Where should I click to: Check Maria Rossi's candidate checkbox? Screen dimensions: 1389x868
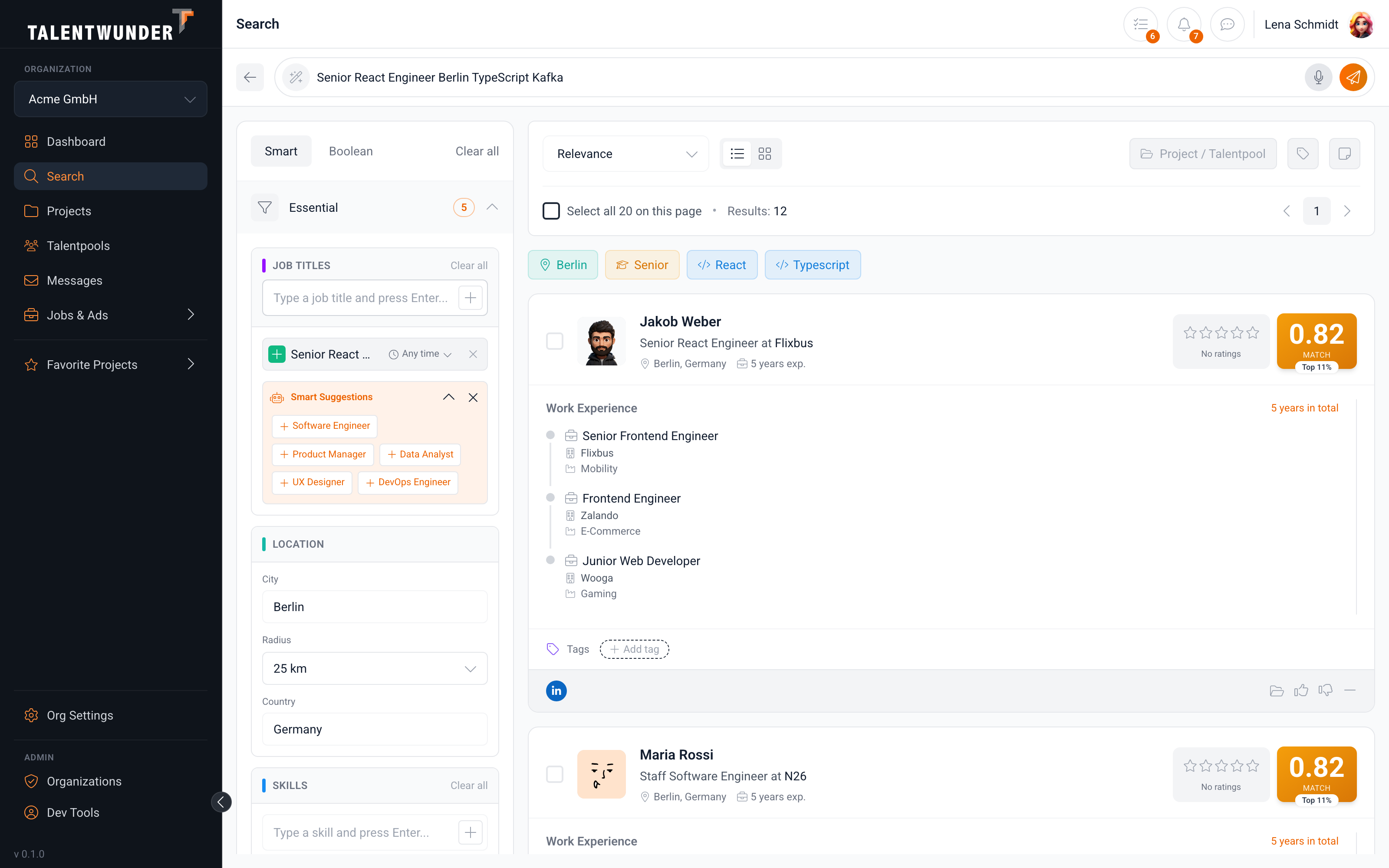click(554, 774)
